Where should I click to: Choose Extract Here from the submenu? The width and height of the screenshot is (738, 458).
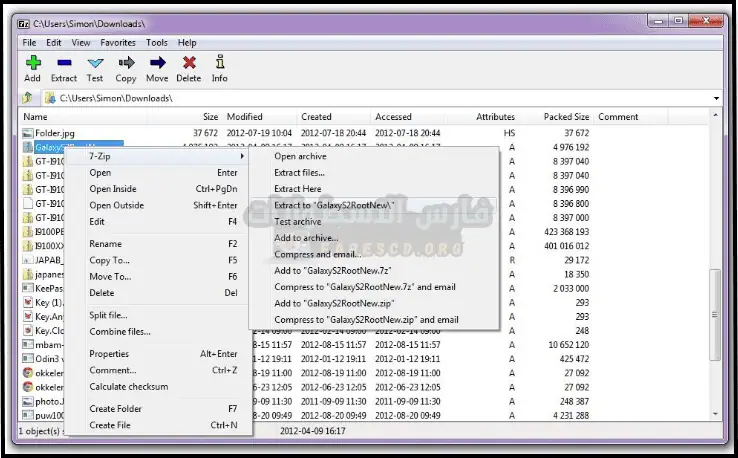click(x=297, y=189)
